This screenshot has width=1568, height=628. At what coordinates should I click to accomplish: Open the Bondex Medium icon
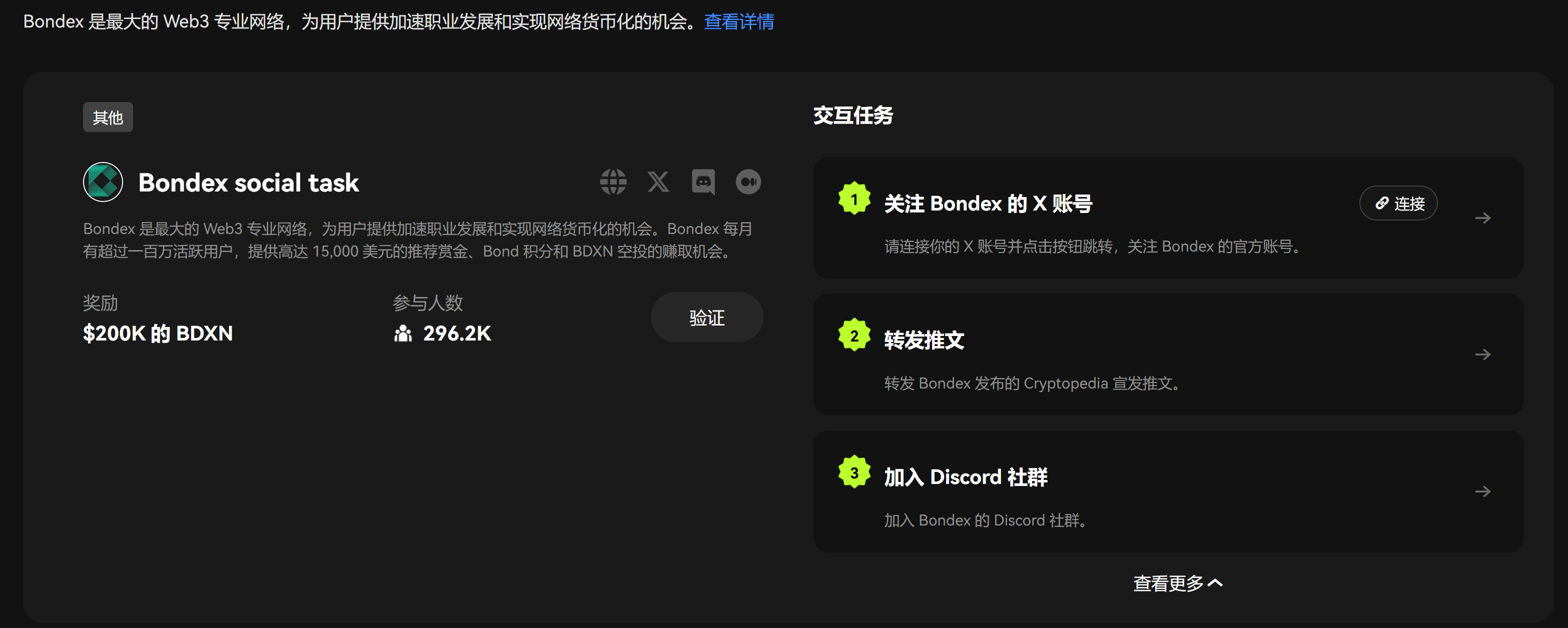click(x=748, y=182)
